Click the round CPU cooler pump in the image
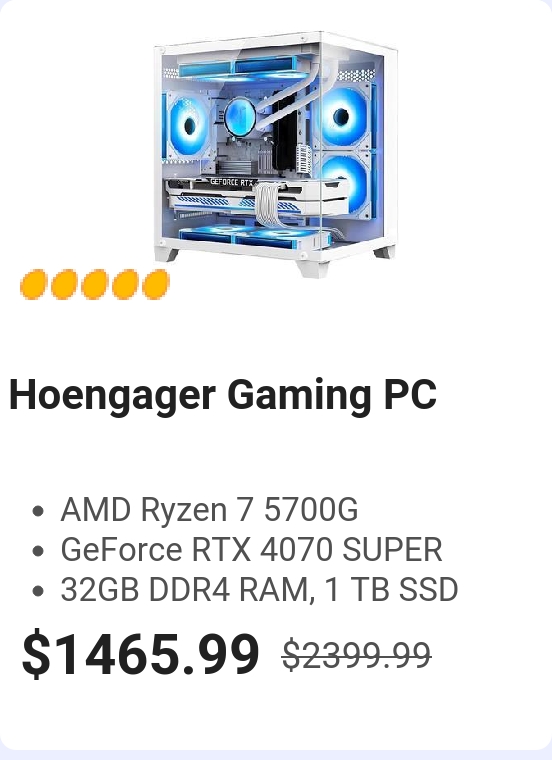The image size is (552, 760). coord(240,117)
